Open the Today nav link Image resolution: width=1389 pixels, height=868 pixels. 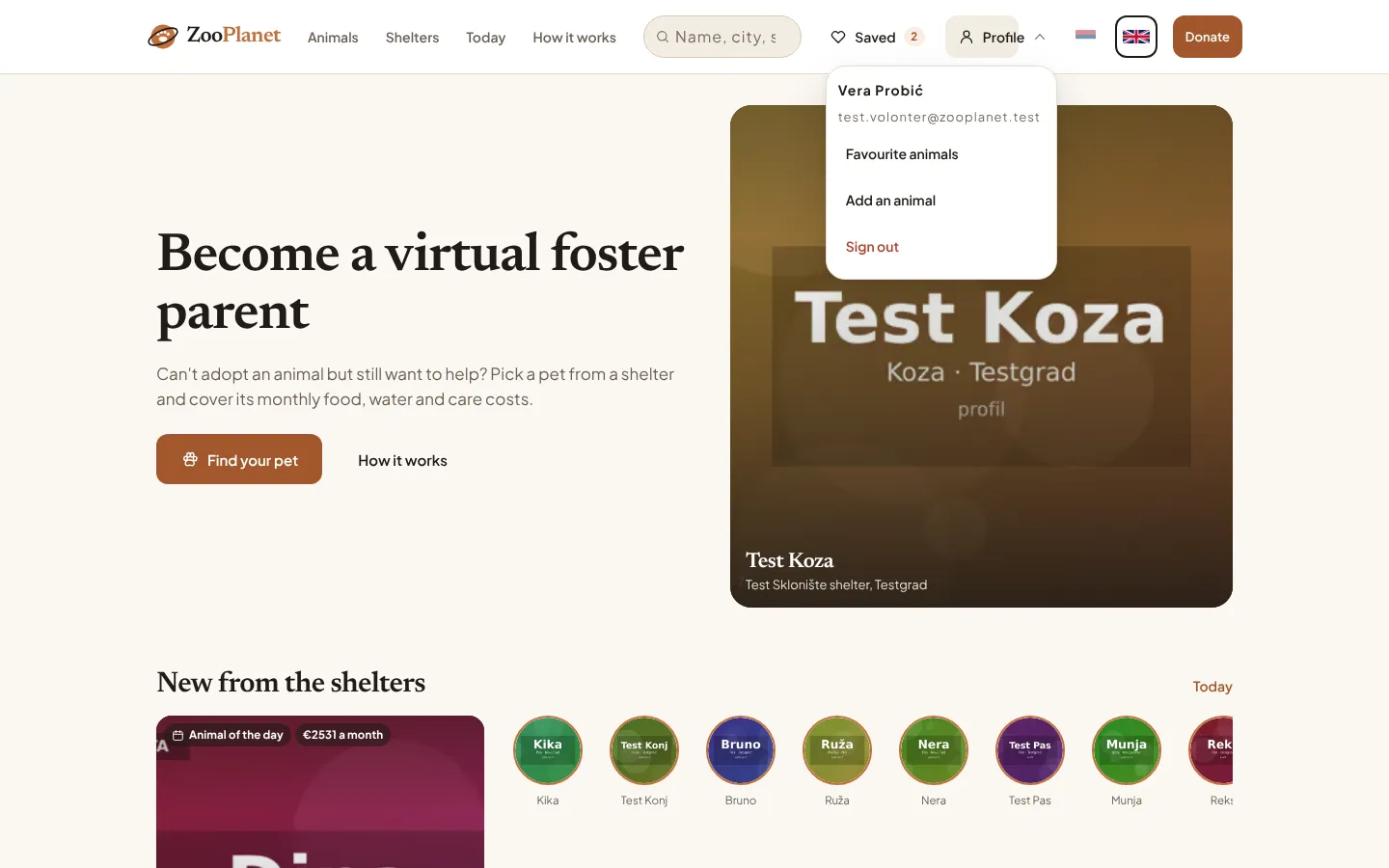(485, 37)
